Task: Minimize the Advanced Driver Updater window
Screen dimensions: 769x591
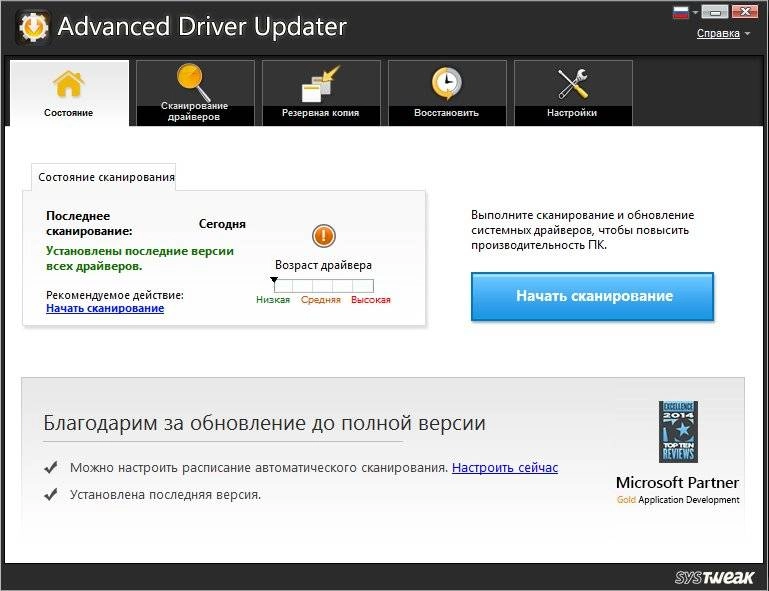Action: [x=715, y=12]
